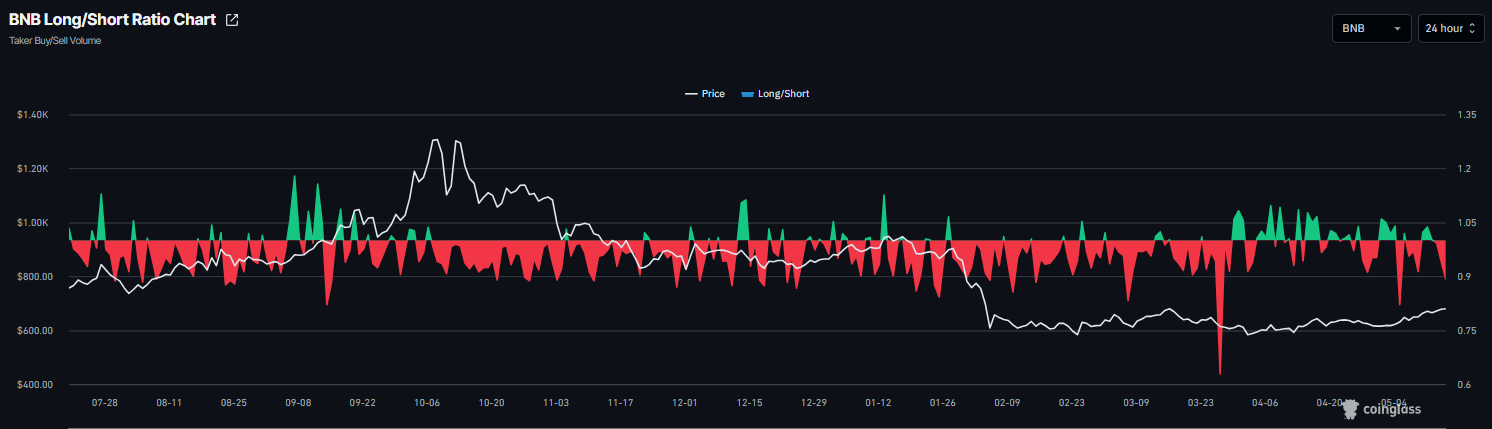The width and height of the screenshot is (1492, 429).
Task: Click the 1.35 right axis label
Action: [x=1467, y=116]
